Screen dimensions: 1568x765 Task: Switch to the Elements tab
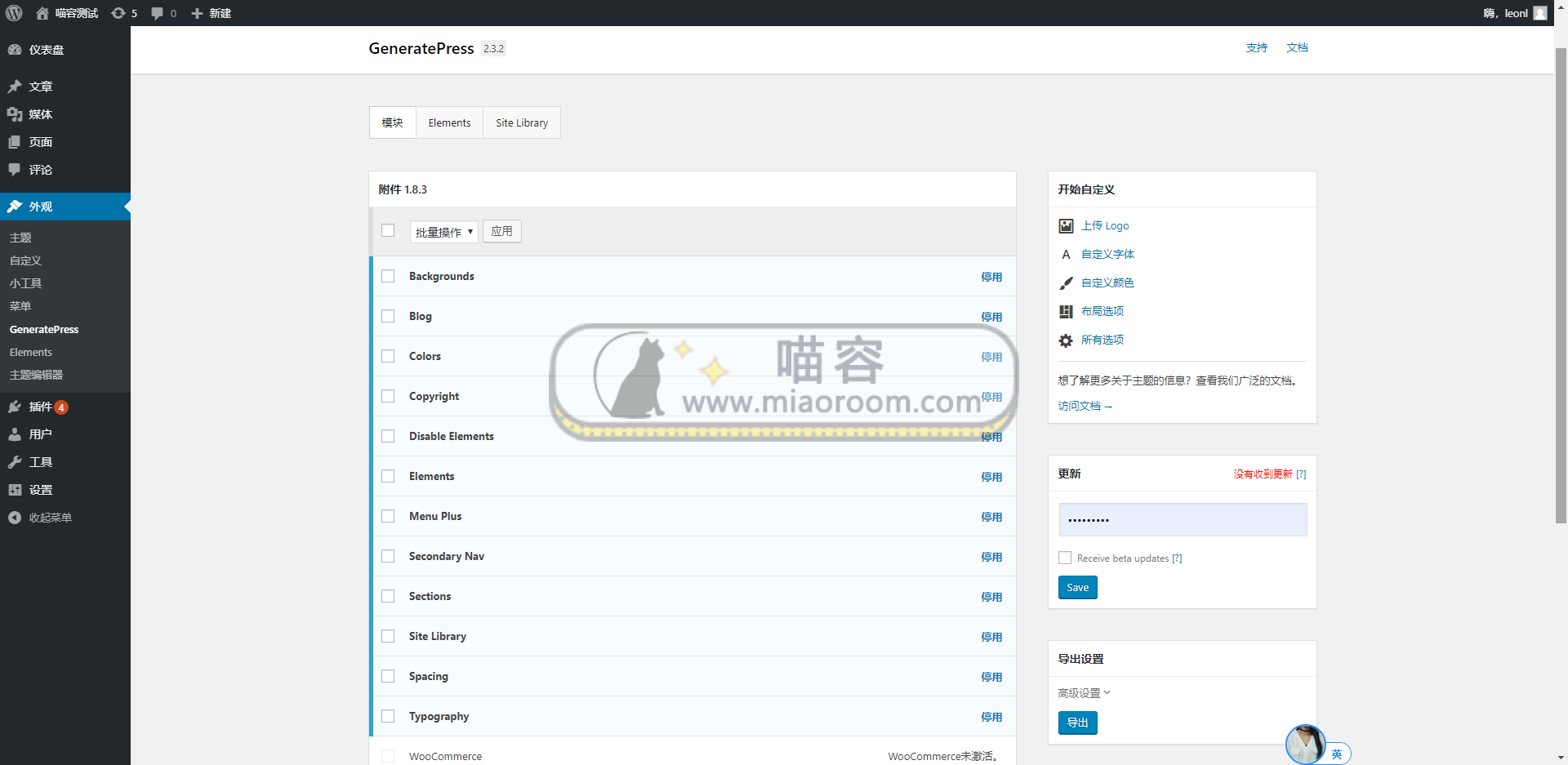tap(449, 123)
